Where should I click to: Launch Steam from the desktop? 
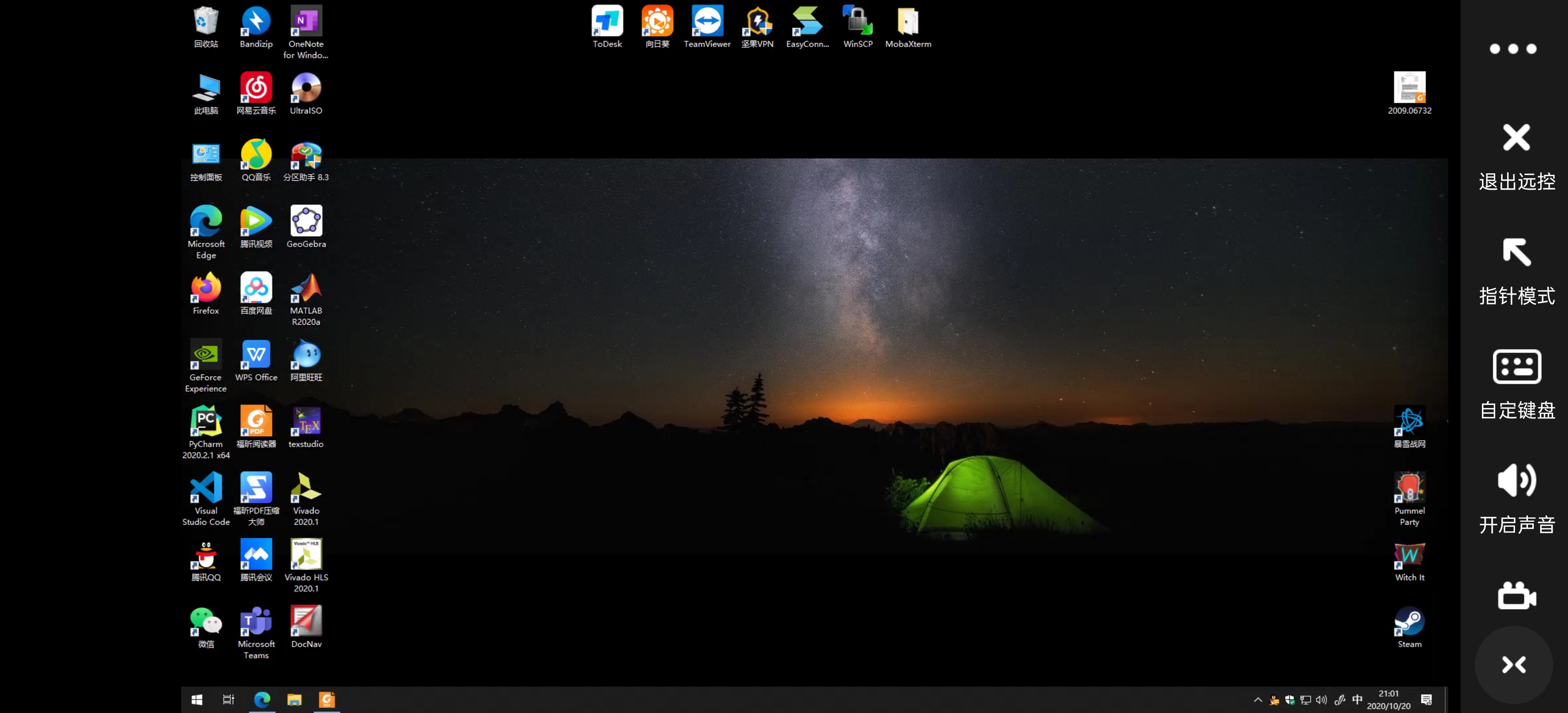coord(1409,627)
